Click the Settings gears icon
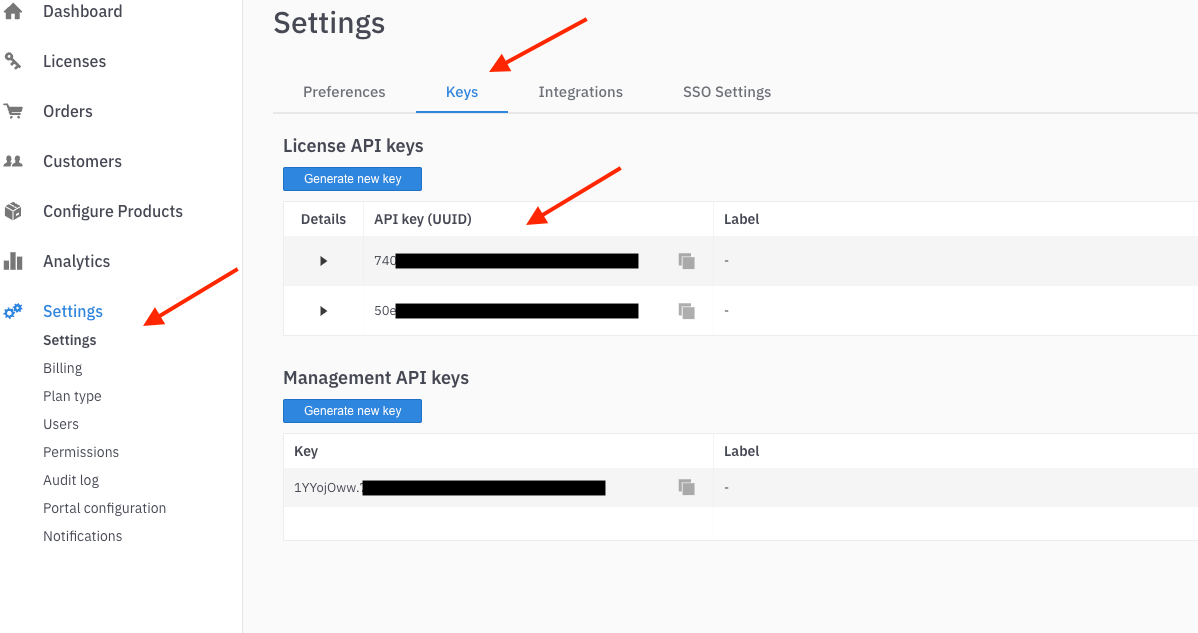The image size is (1198, 633). (x=13, y=311)
